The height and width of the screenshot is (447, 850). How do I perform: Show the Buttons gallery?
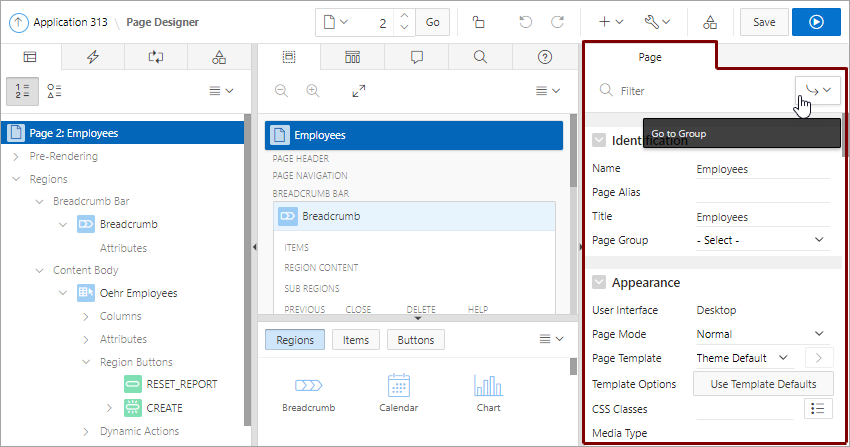click(x=416, y=340)
